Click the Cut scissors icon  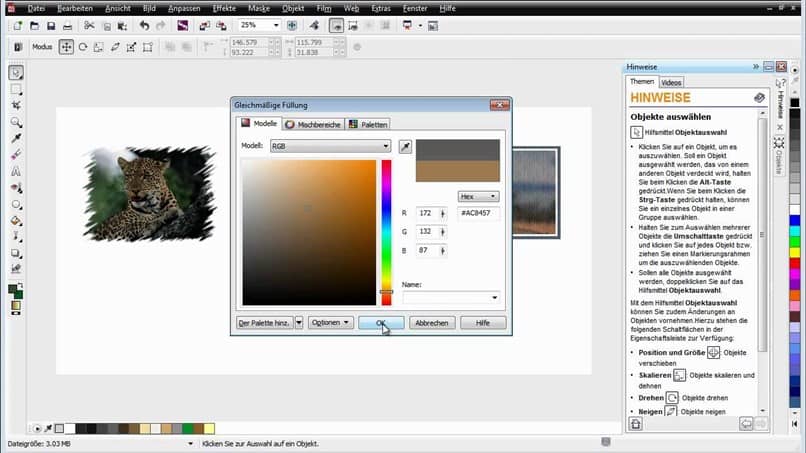[90, 25]
